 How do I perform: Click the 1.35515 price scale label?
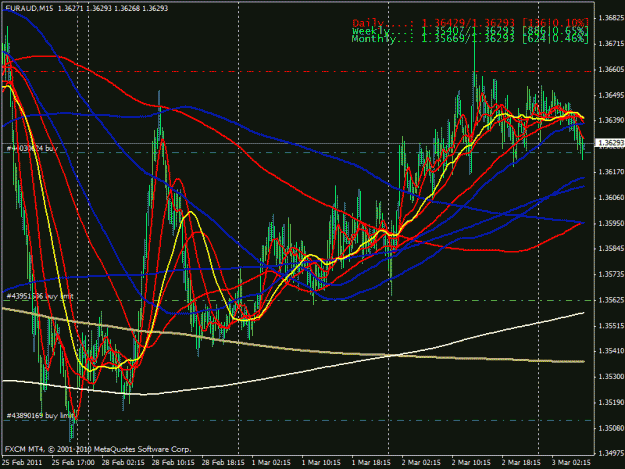(611, 326)
